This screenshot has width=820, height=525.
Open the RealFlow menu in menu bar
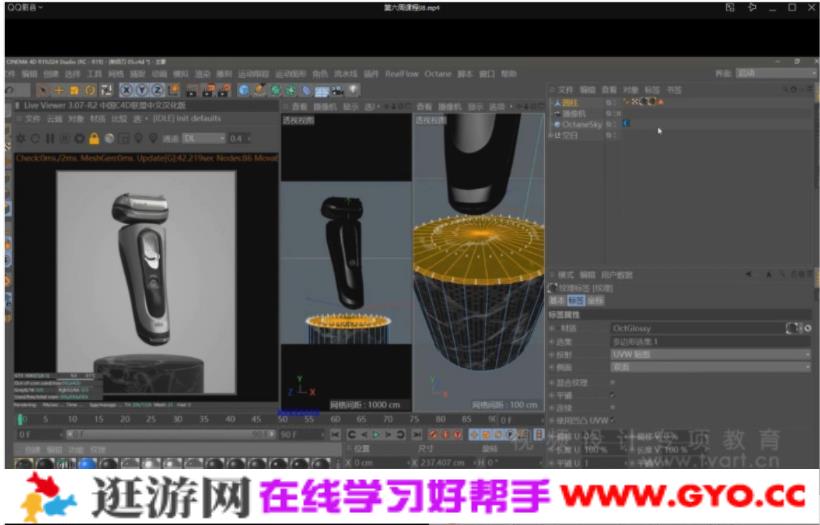[x=402, y=74]
